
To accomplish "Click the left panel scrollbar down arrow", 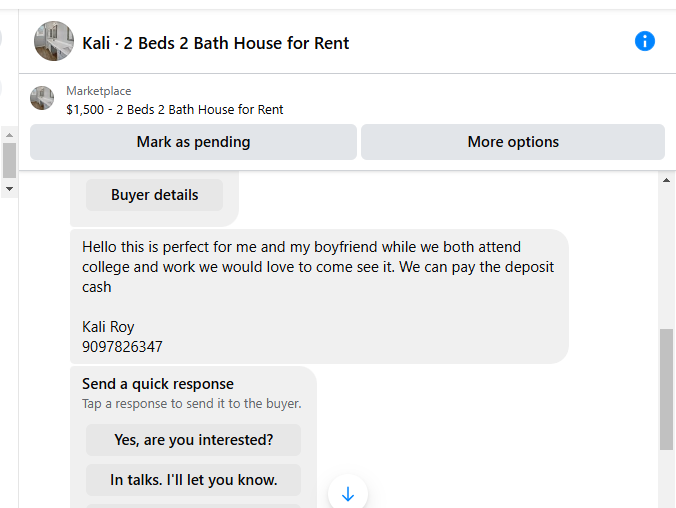I will [x=9, y=189].
